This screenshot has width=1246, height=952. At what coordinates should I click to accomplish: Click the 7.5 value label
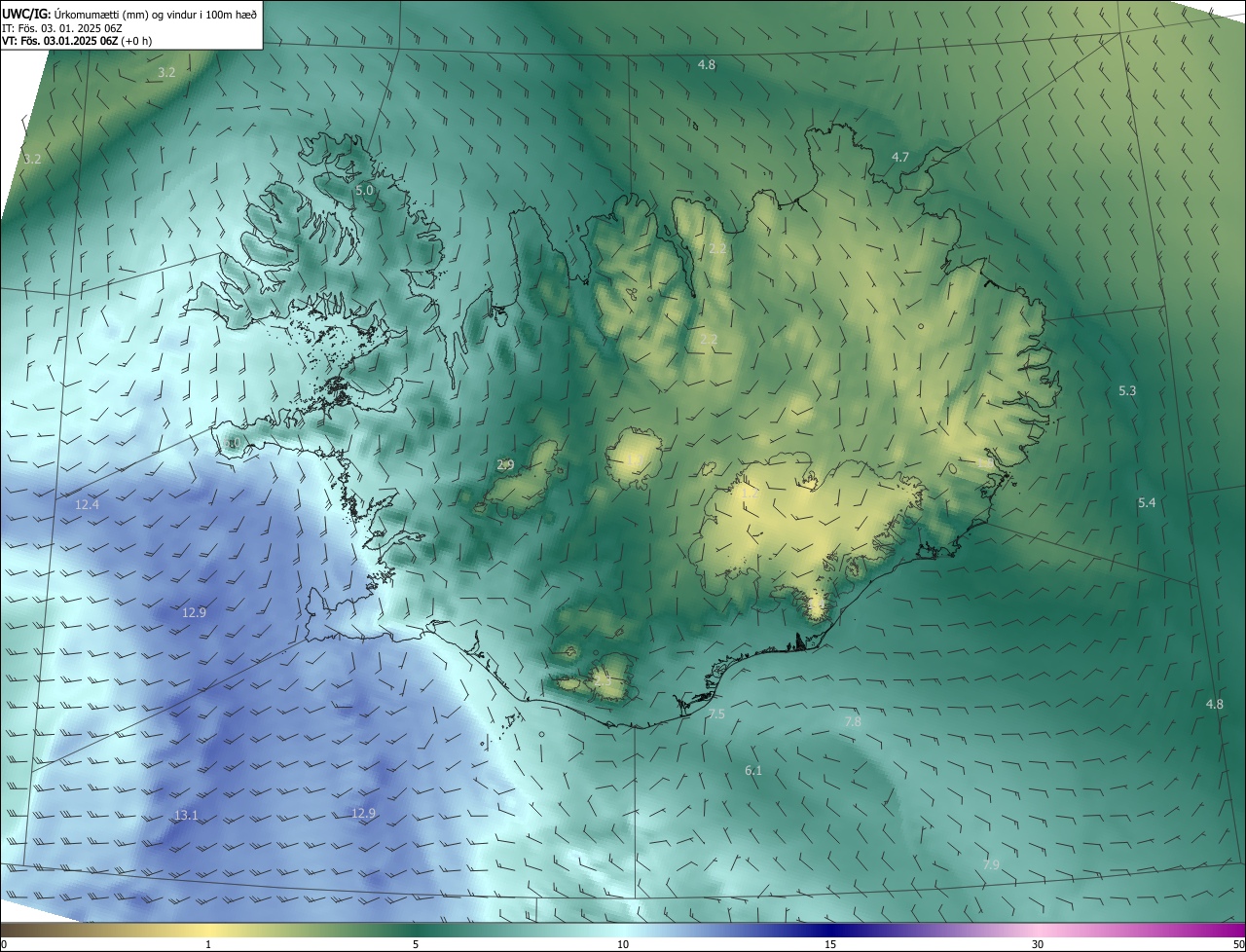716,714
